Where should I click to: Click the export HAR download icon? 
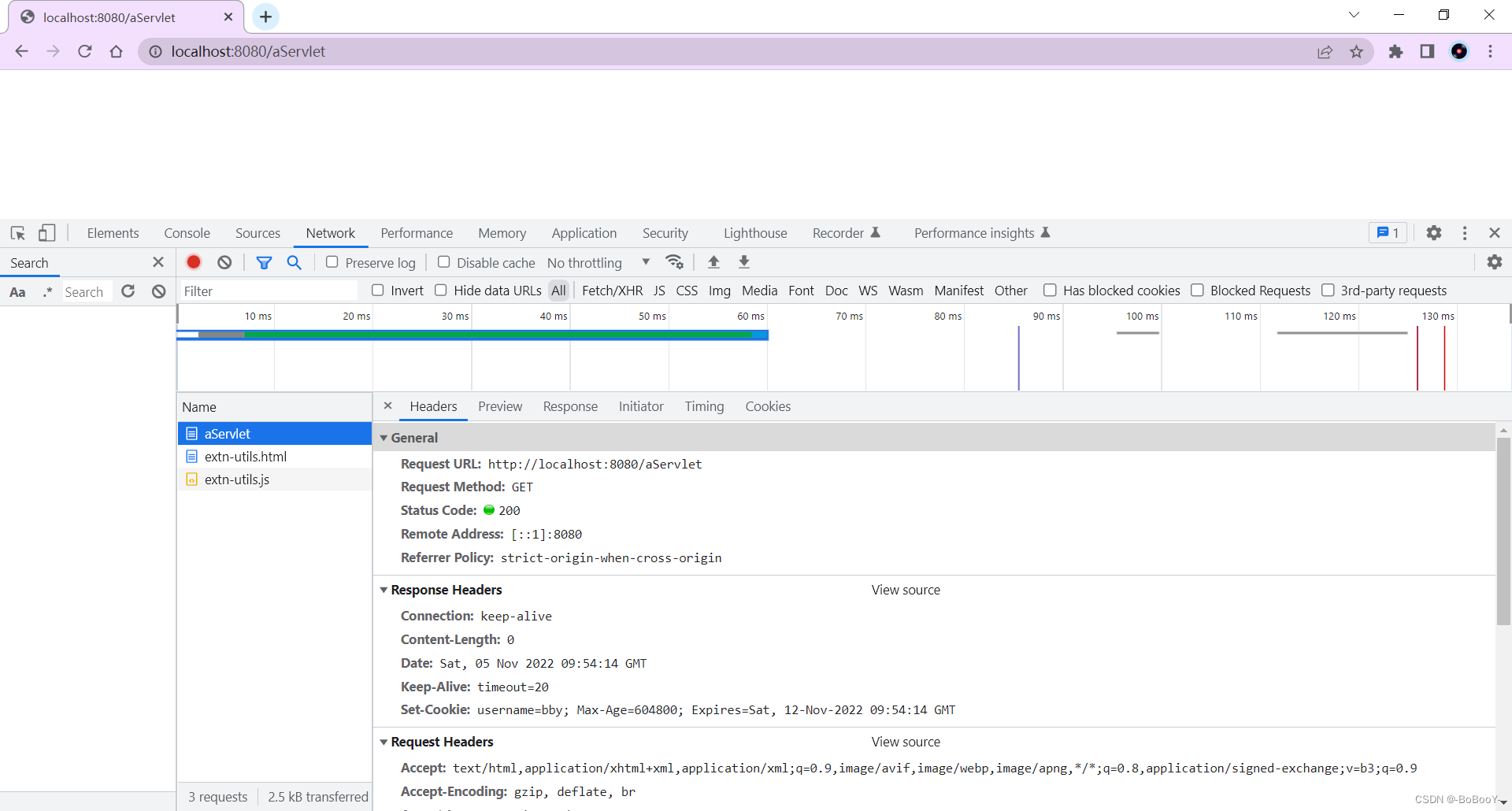(743, 262)
